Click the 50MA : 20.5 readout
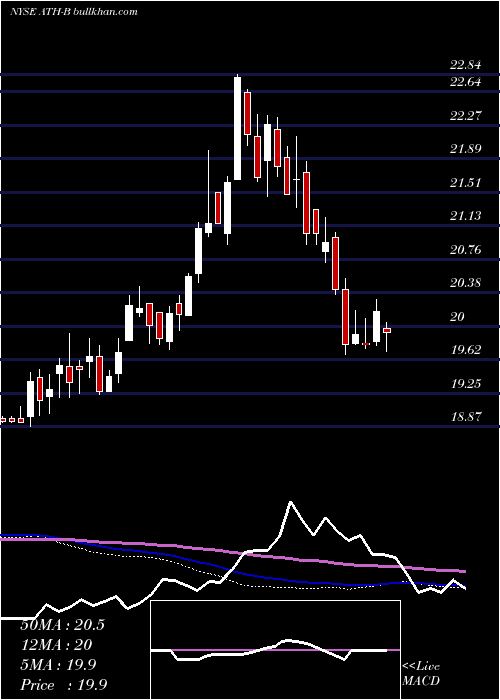Viewport: 500px width, 700px height. (62, 625)
